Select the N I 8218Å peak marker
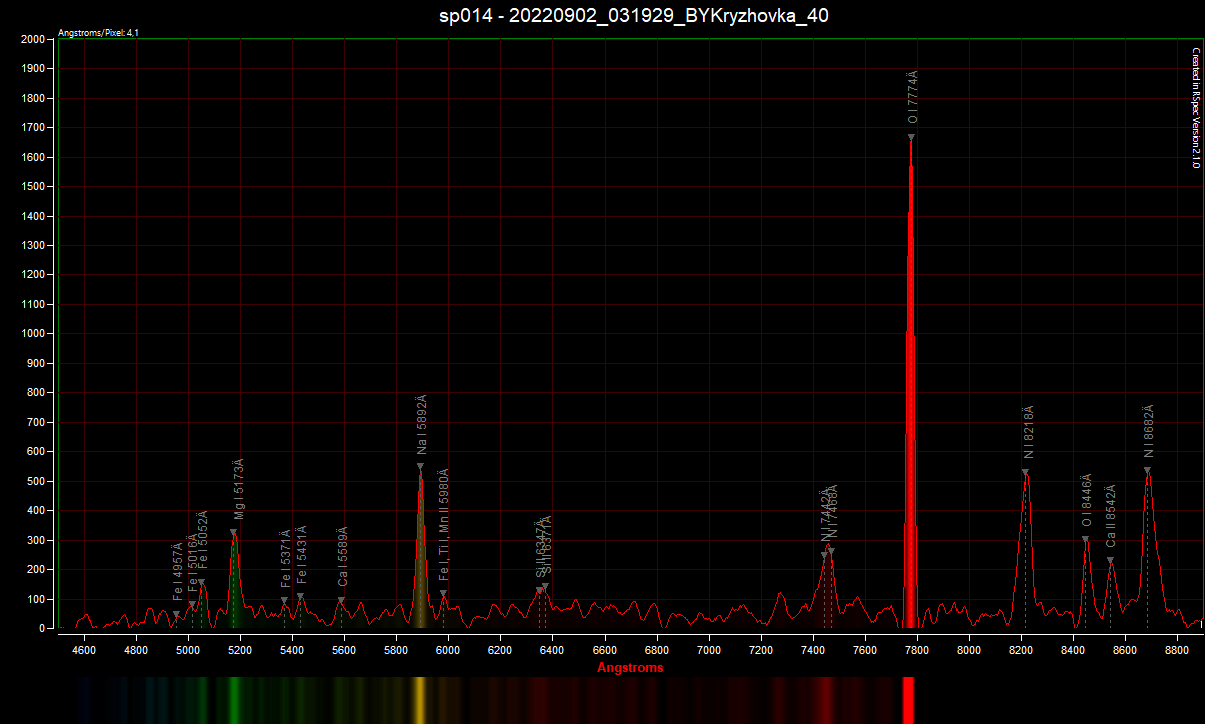Screen dimensions: 1205x724 (x=1025, y=472)
